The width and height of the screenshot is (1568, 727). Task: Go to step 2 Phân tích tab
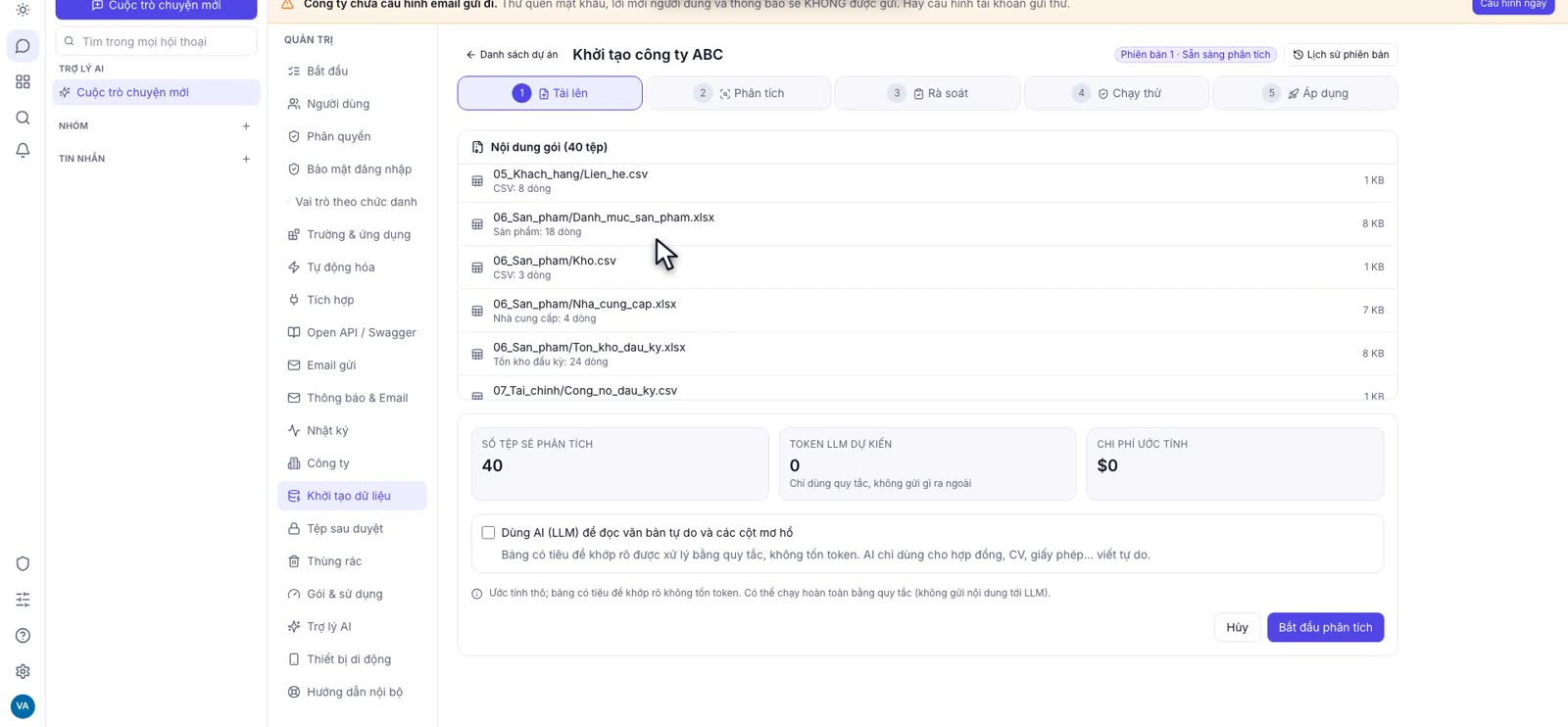coord(739,93)
